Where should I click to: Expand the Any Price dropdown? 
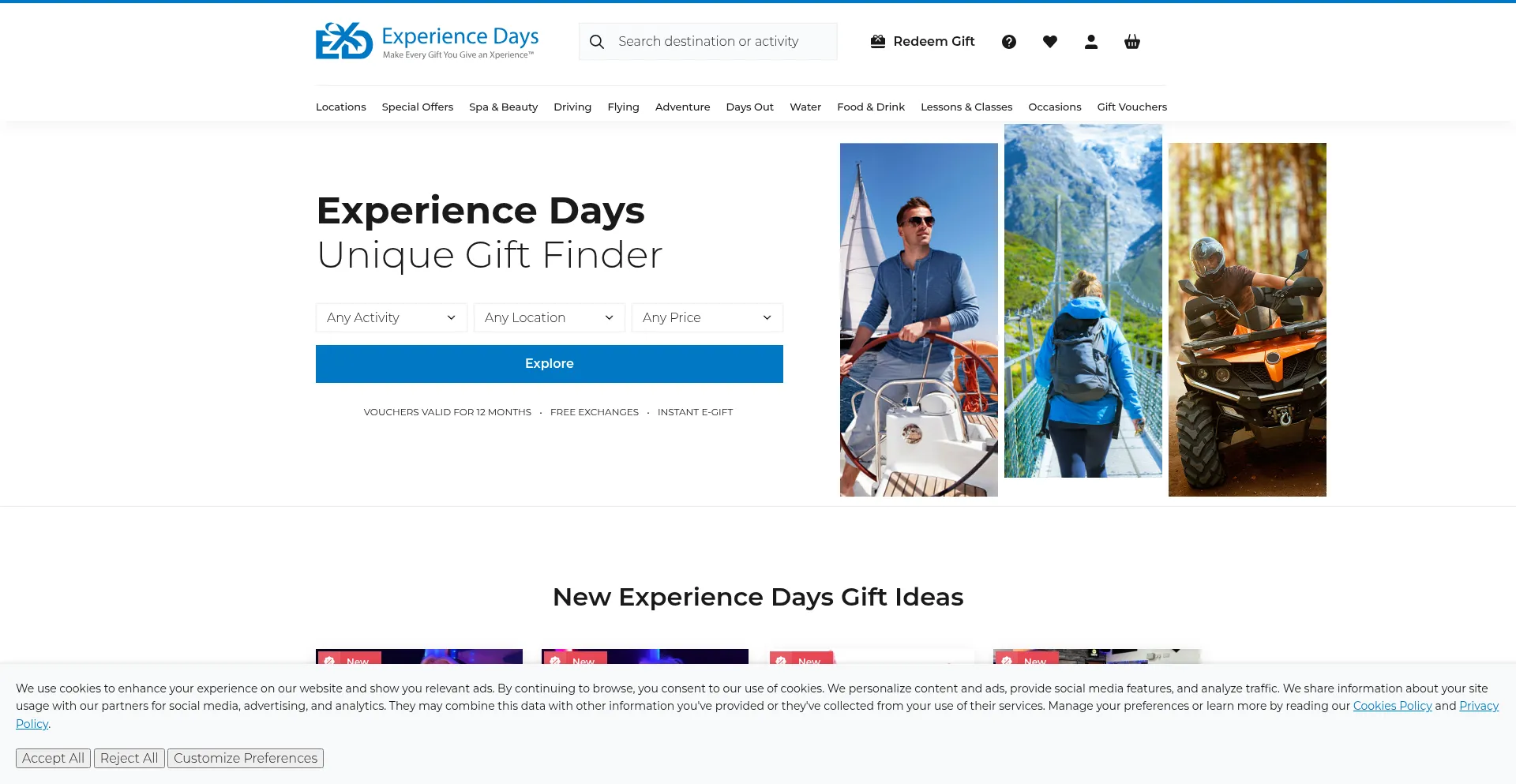pyautogui.click(x=707, y=317)
